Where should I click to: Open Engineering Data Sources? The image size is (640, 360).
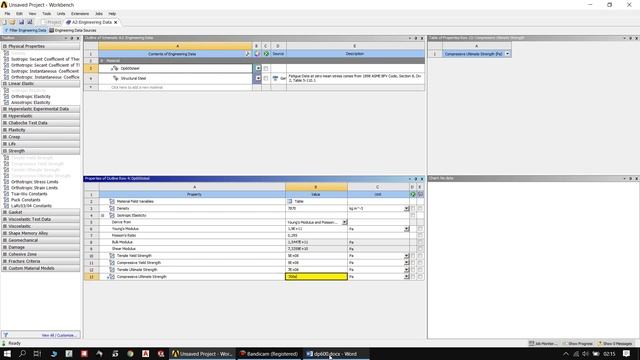click(x=73, y=30)
